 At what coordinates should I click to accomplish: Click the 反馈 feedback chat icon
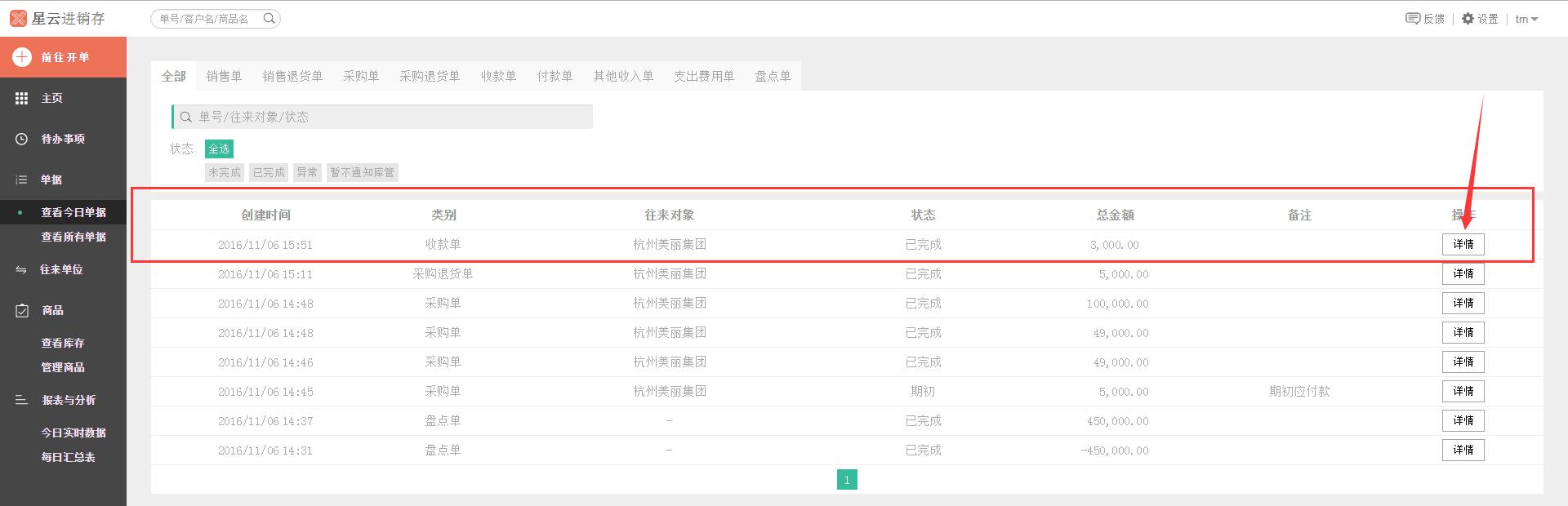pos(1412,19)
